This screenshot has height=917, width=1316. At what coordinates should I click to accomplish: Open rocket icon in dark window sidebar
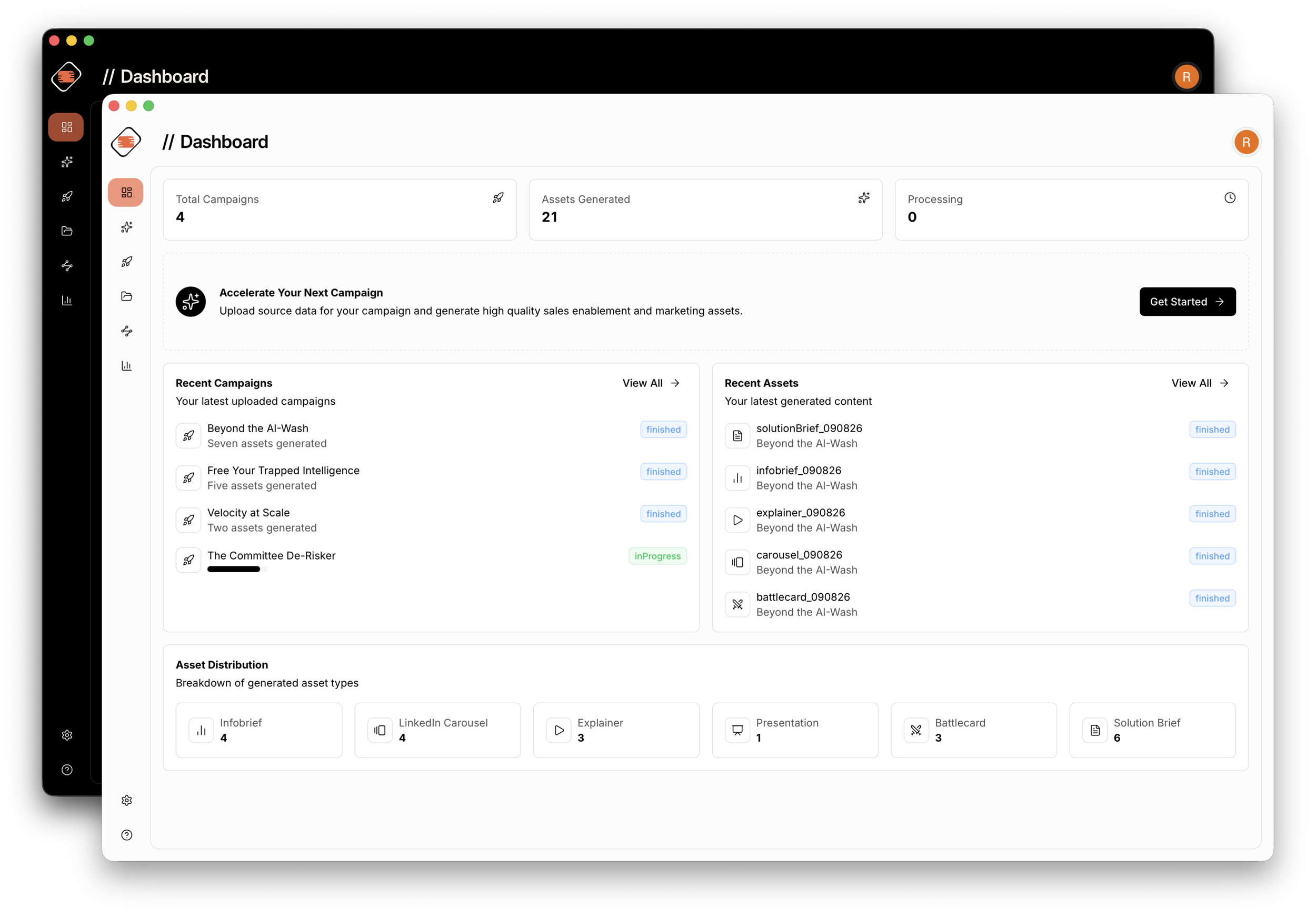tap(67, 196)
